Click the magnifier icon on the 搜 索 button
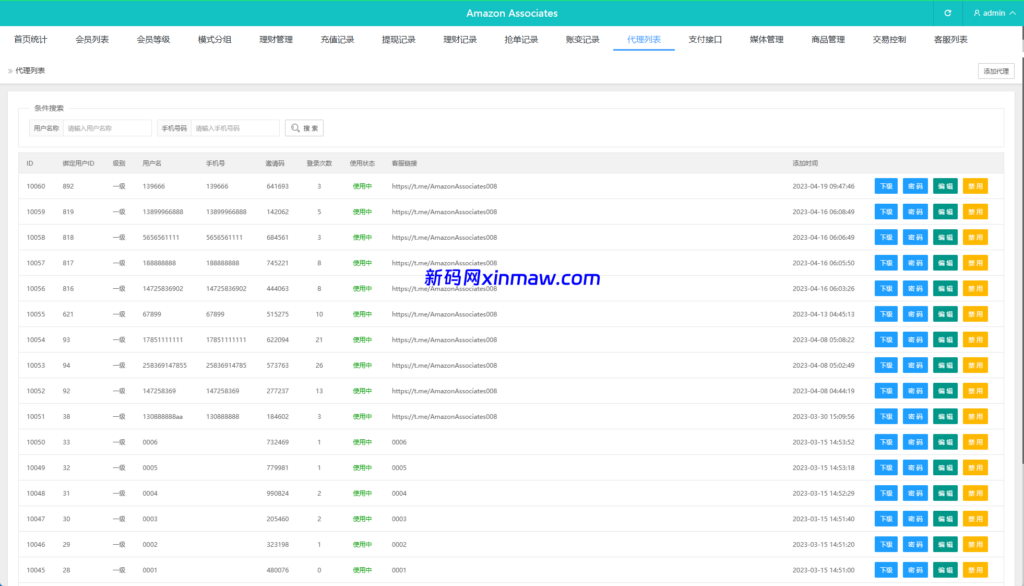The height and width of the screenshot is (586, 1024). click(x=293, y=128)
